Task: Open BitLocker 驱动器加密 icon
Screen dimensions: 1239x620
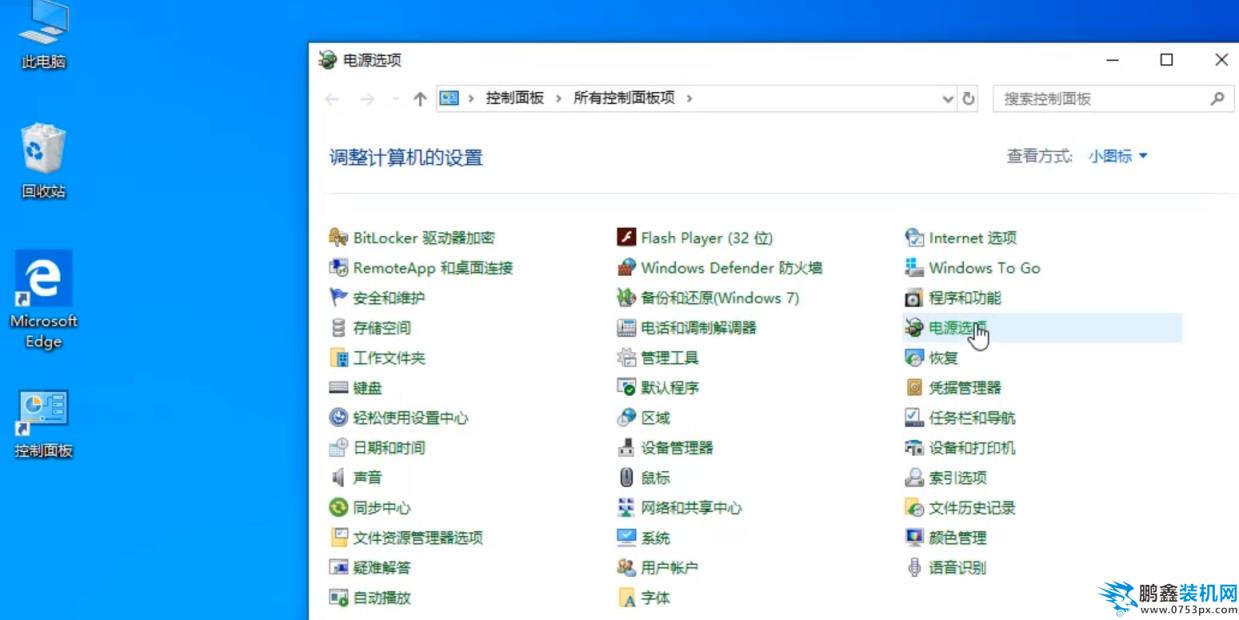Action: [338, 238]
